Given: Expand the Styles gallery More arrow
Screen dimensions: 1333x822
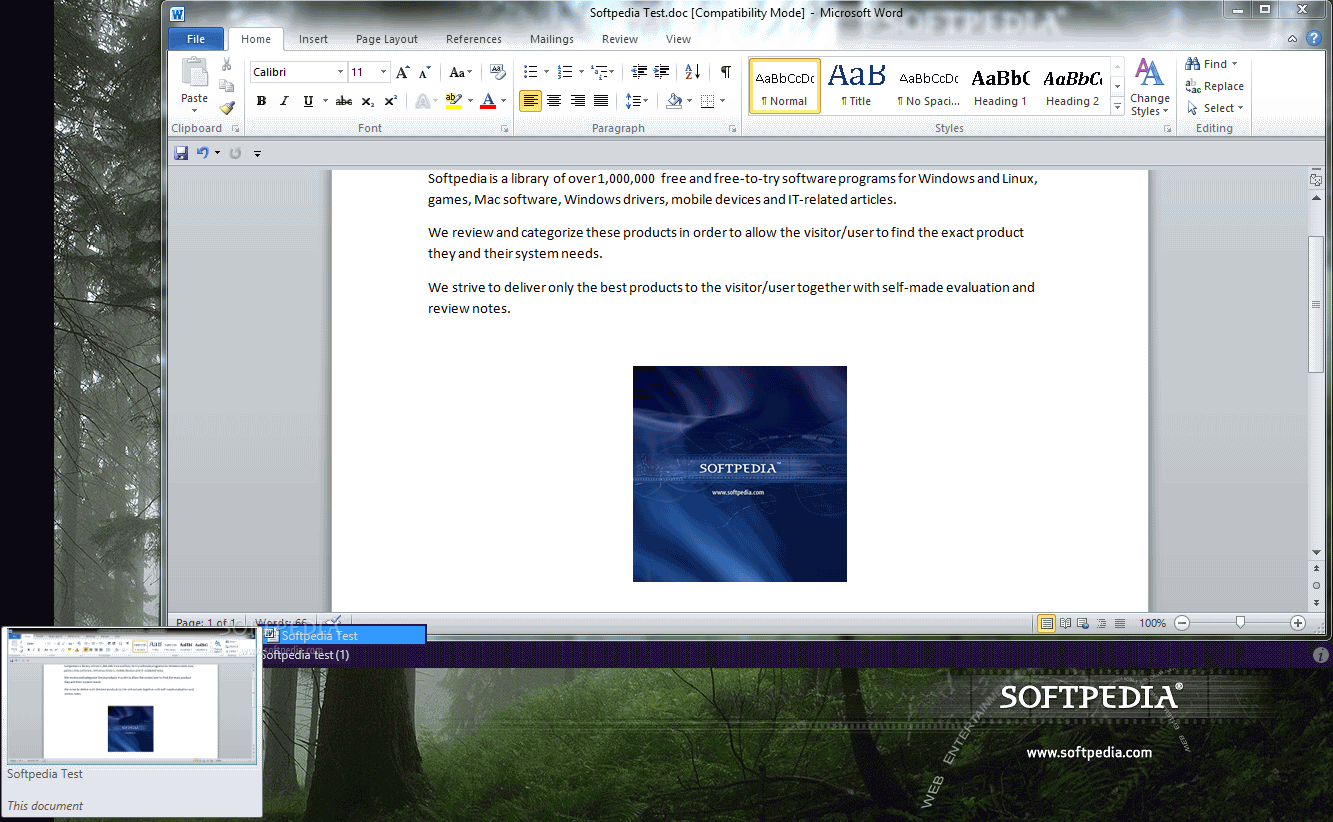Looking at the screenshot, I should coord(1117,107).
